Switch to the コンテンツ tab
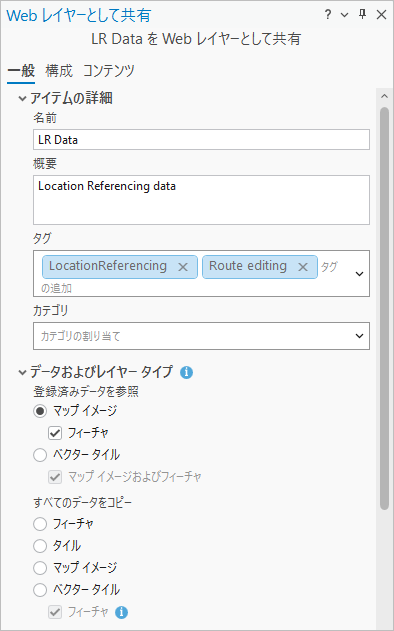Screen dimensions: 394x631 point(108,71)
